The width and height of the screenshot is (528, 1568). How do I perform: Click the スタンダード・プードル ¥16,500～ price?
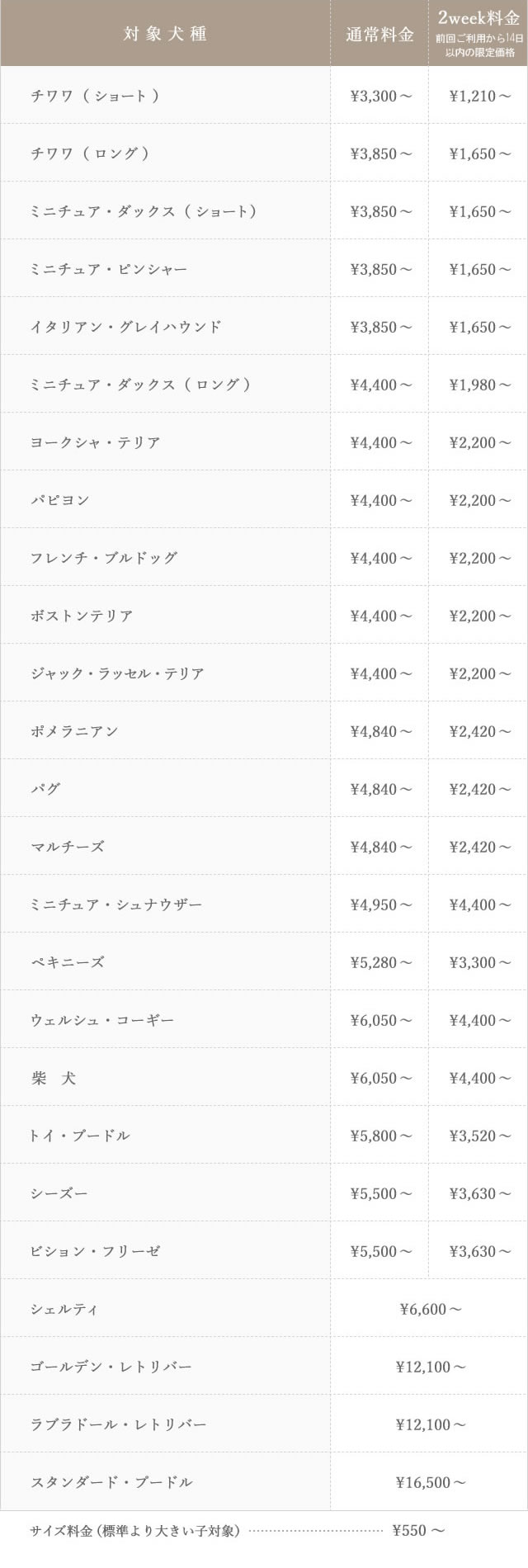point(431,1482)
